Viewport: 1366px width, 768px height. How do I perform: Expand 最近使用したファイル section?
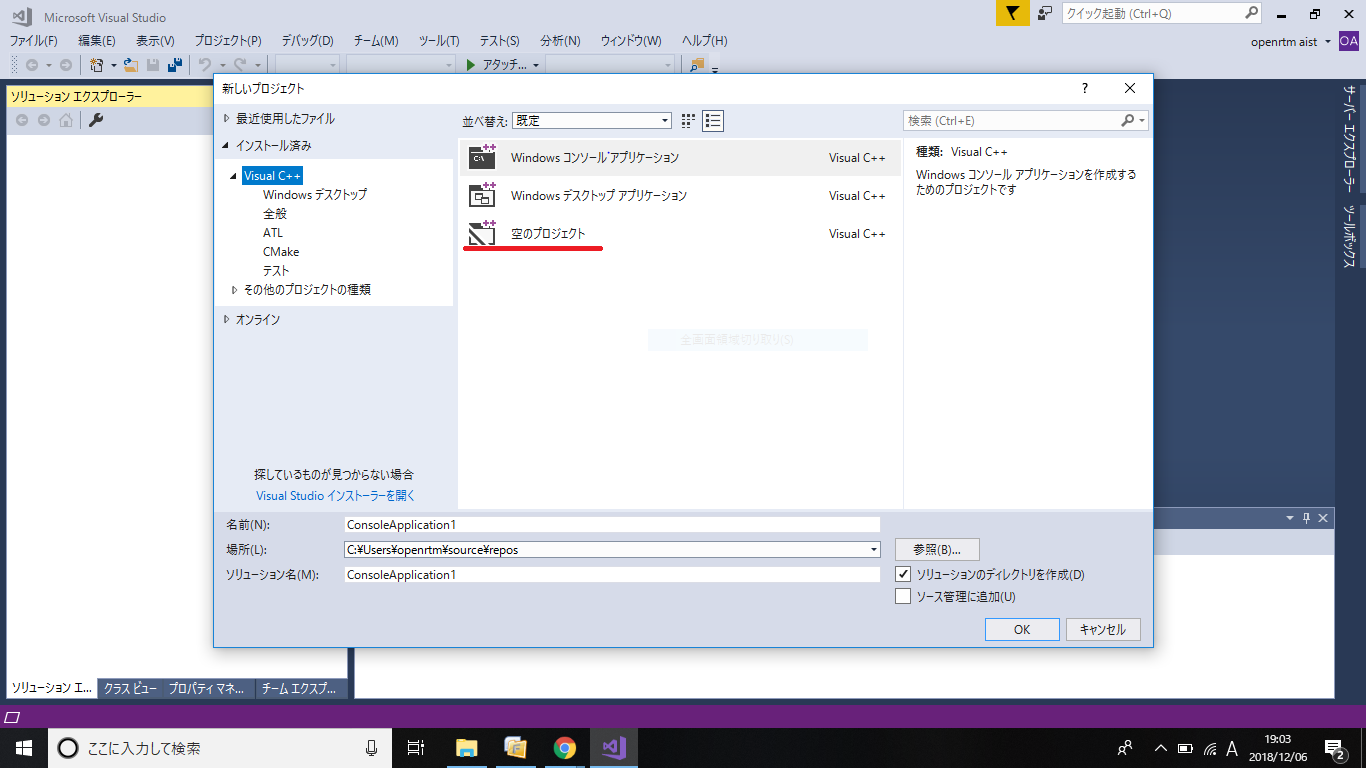pyautogui.click(x=227, y=118)
